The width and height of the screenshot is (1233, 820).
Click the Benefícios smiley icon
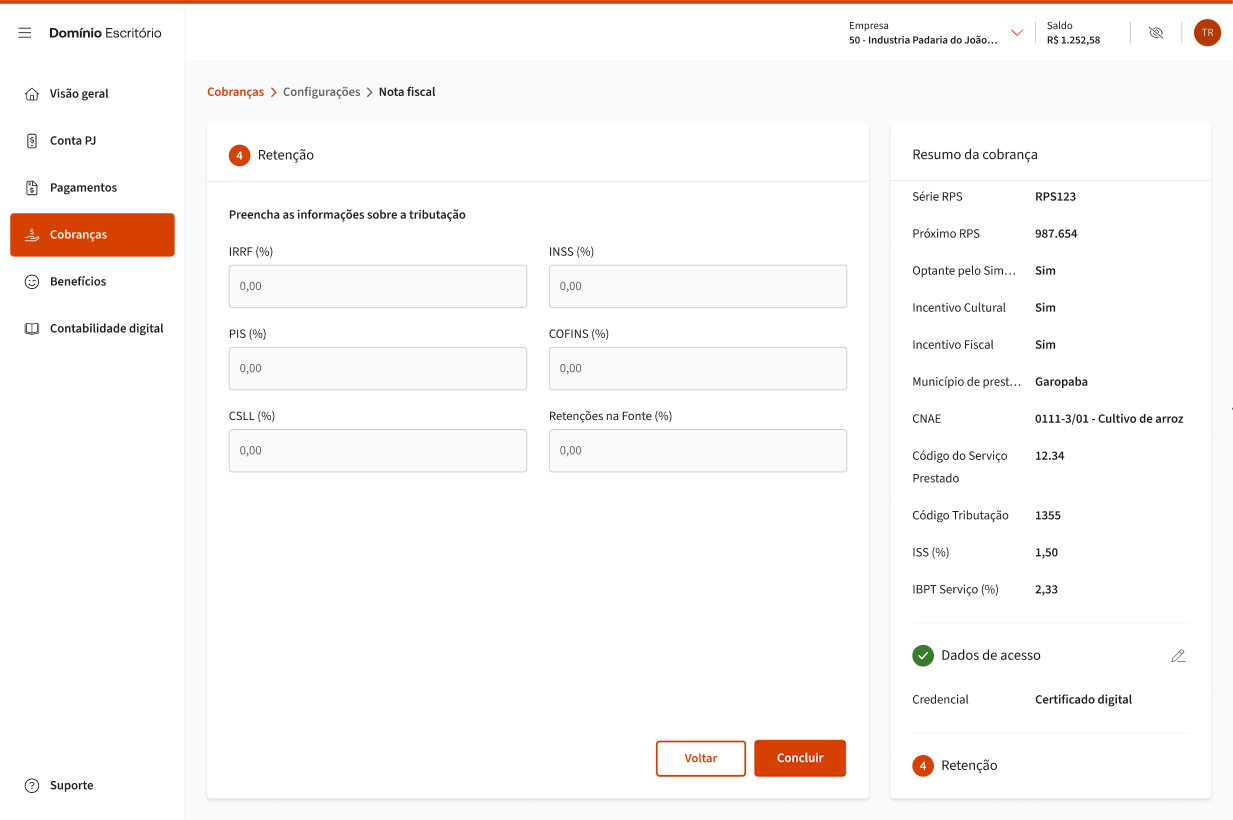coord(31,282)
